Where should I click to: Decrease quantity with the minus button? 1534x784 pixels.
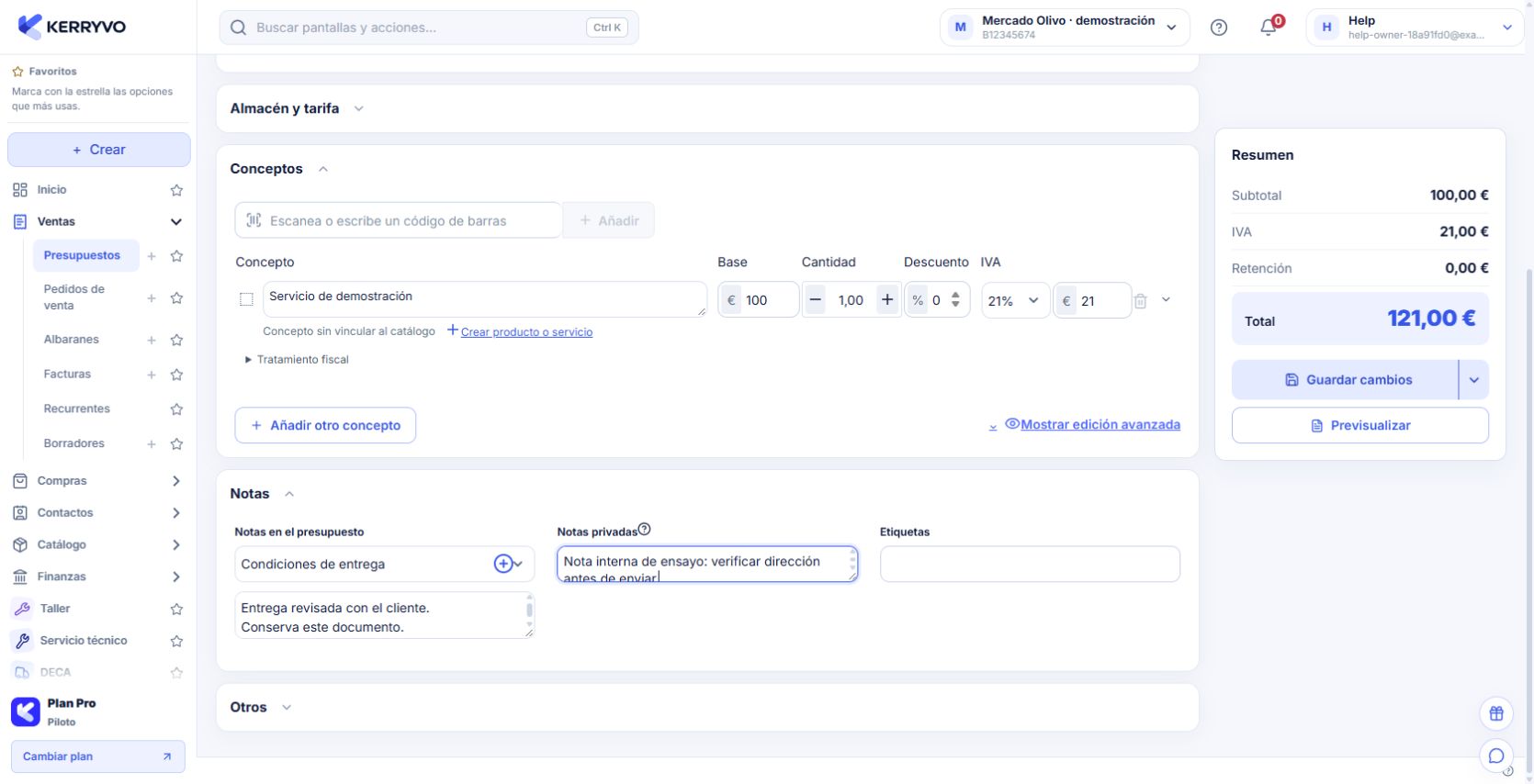click(x=815, y=300)
